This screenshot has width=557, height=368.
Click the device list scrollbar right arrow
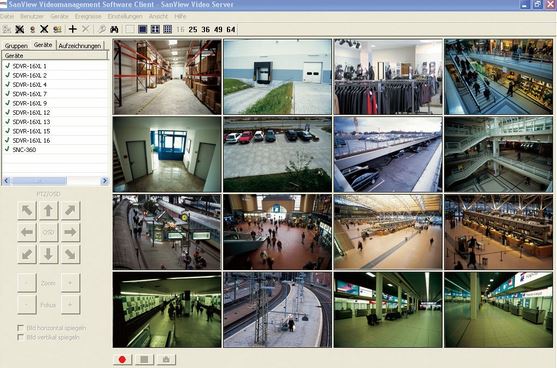tap(104, 181)
